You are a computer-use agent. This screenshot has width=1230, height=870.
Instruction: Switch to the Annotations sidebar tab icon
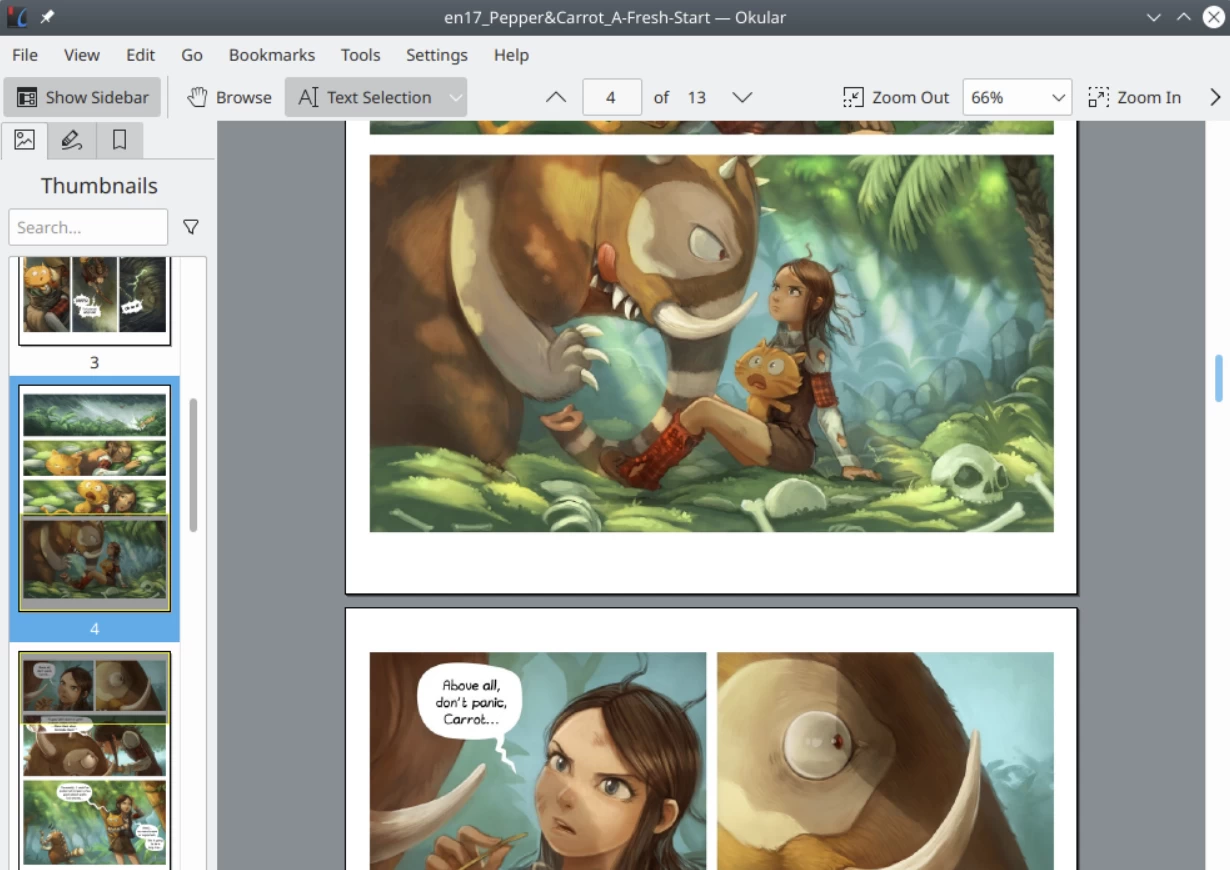coord(71,141)
